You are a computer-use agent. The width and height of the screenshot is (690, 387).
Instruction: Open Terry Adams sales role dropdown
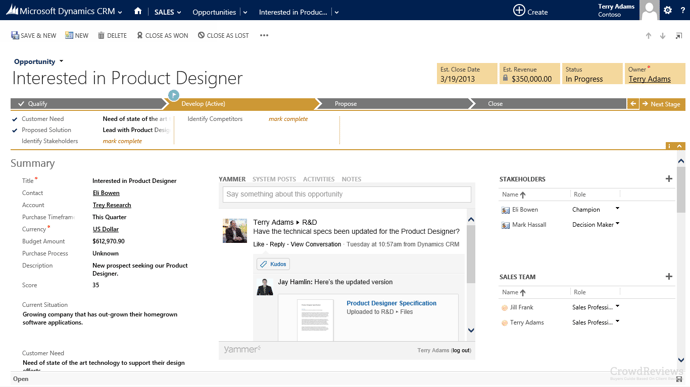[617, 321]
